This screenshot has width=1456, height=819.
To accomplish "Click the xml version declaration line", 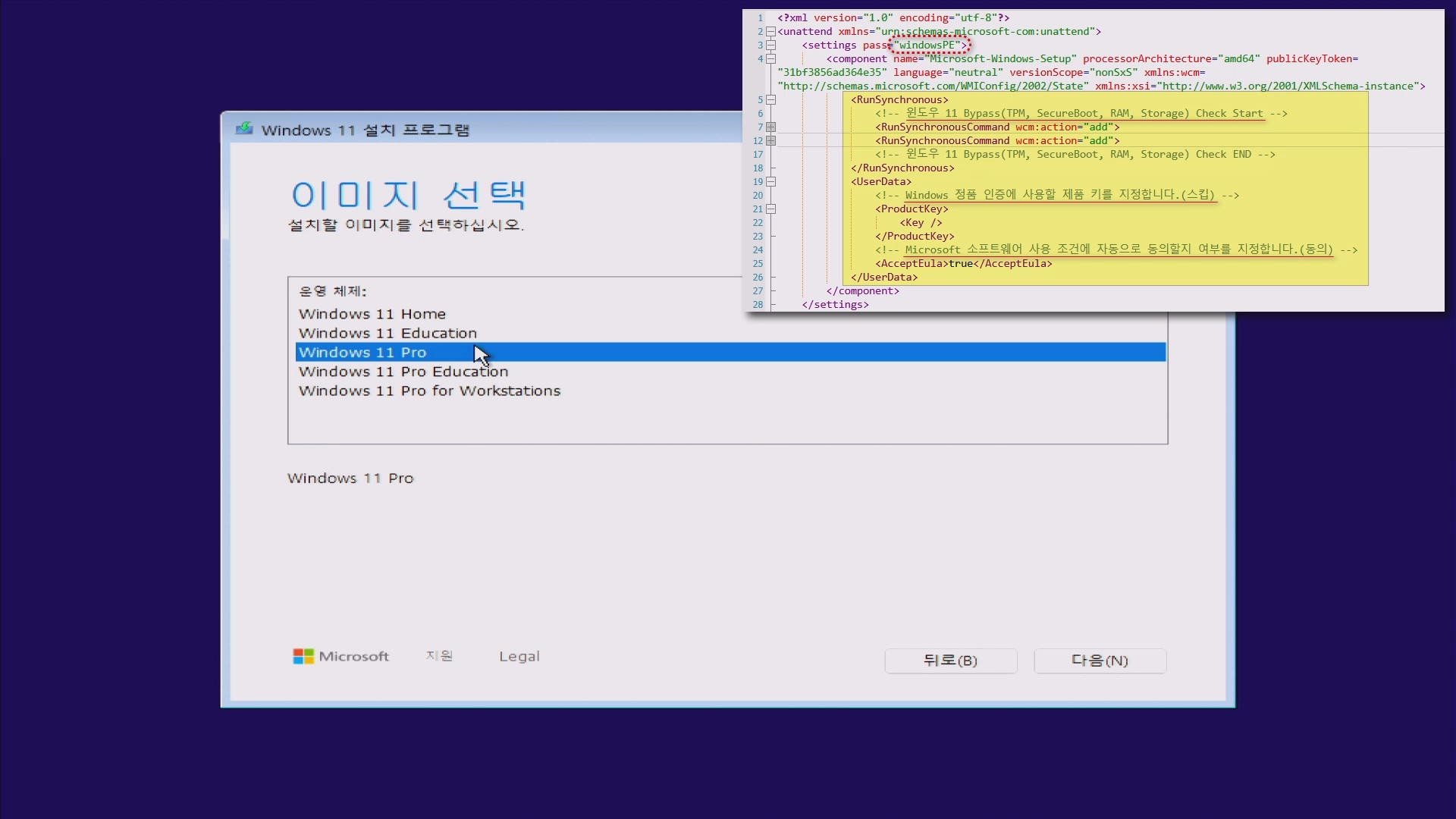I will [x=893, y=18].
